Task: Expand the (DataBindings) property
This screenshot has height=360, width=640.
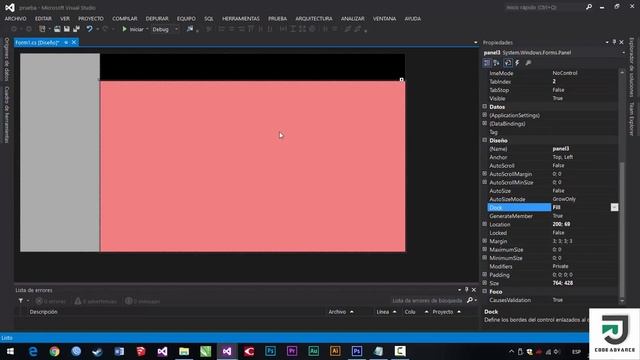Action: 484,123
